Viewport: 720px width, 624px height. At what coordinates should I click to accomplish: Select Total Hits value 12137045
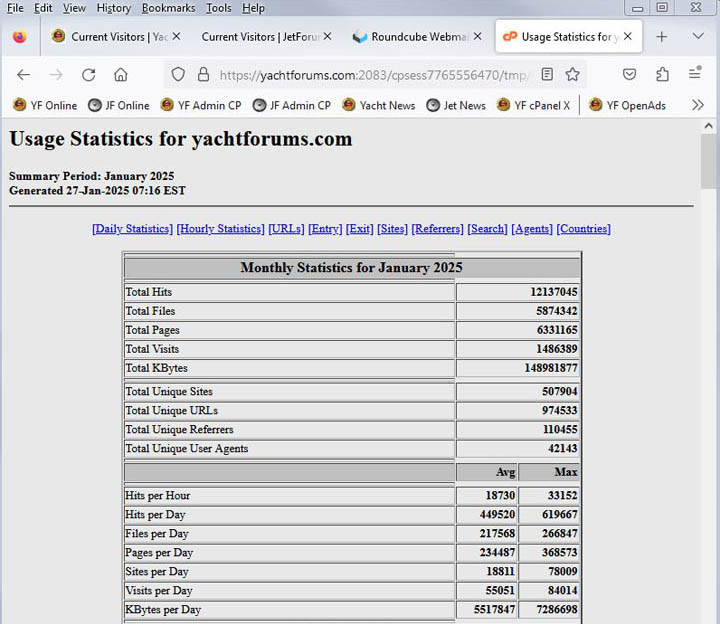pyautogui.click(x=554, y=292)
